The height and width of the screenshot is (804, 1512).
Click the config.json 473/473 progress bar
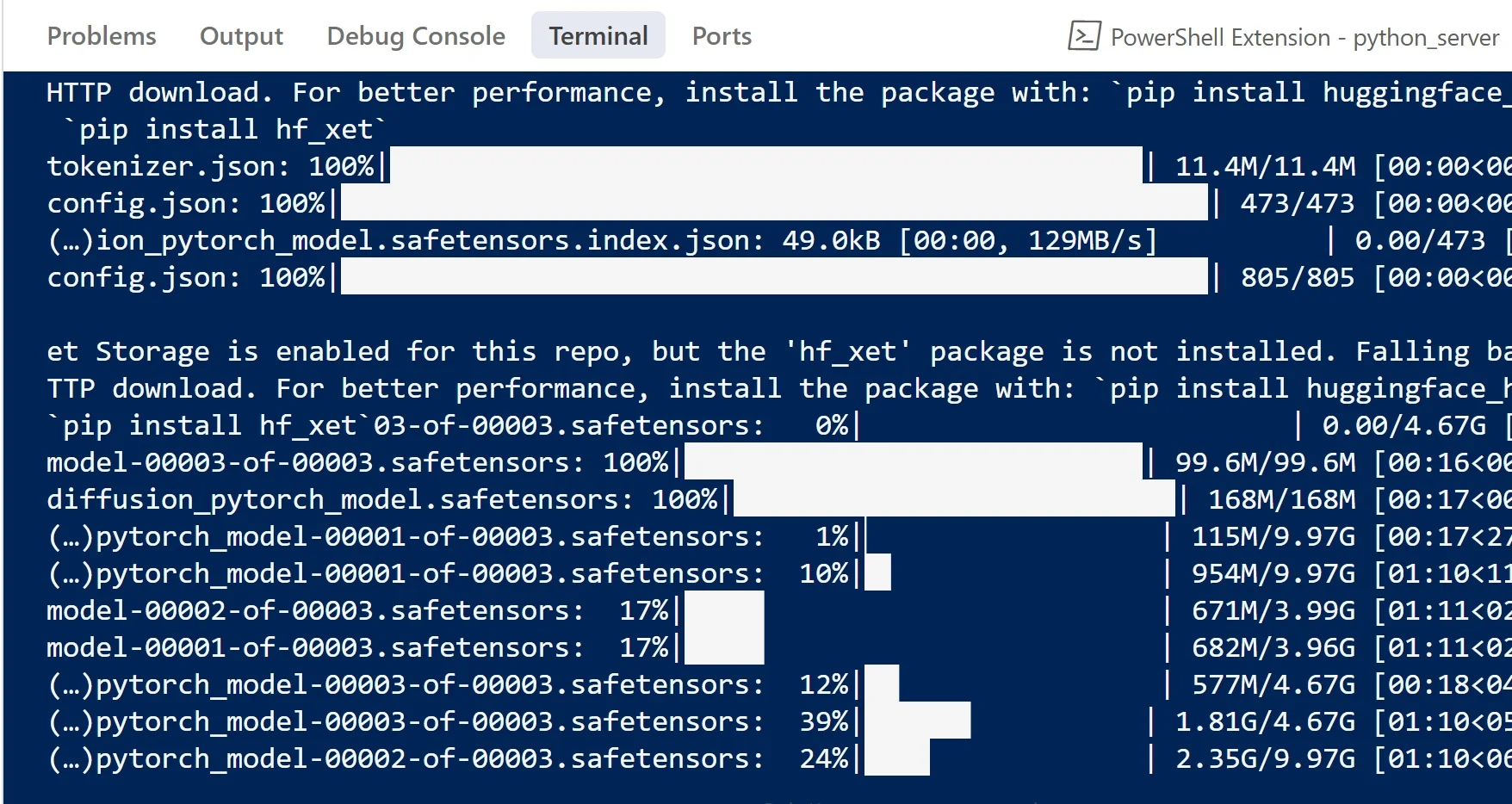tap(775, 203)
